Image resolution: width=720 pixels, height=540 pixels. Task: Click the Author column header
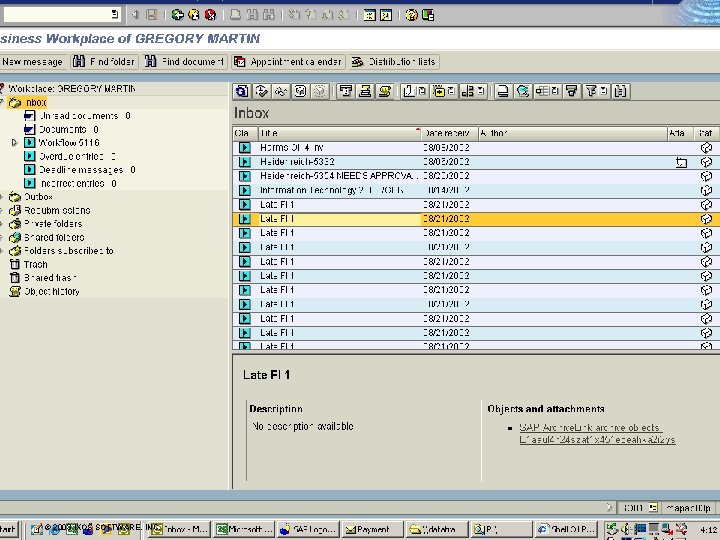(573, 133)
